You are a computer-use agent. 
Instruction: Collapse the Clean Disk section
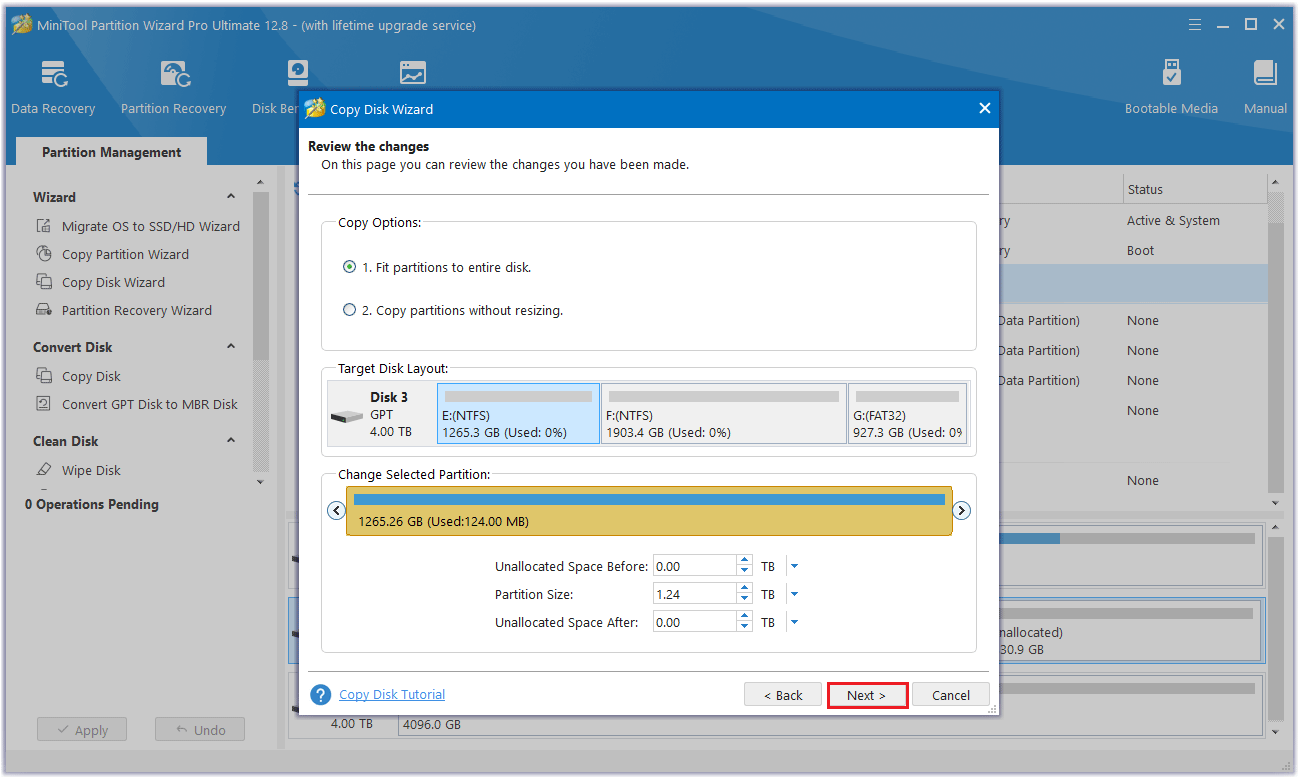click(x=231, y=441)
